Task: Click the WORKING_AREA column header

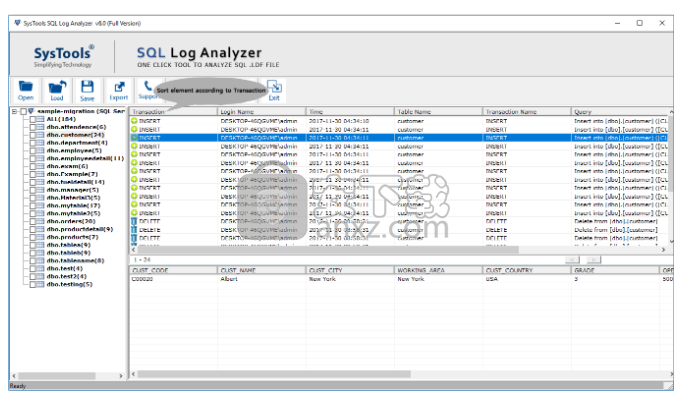Action: click(438, 270)
